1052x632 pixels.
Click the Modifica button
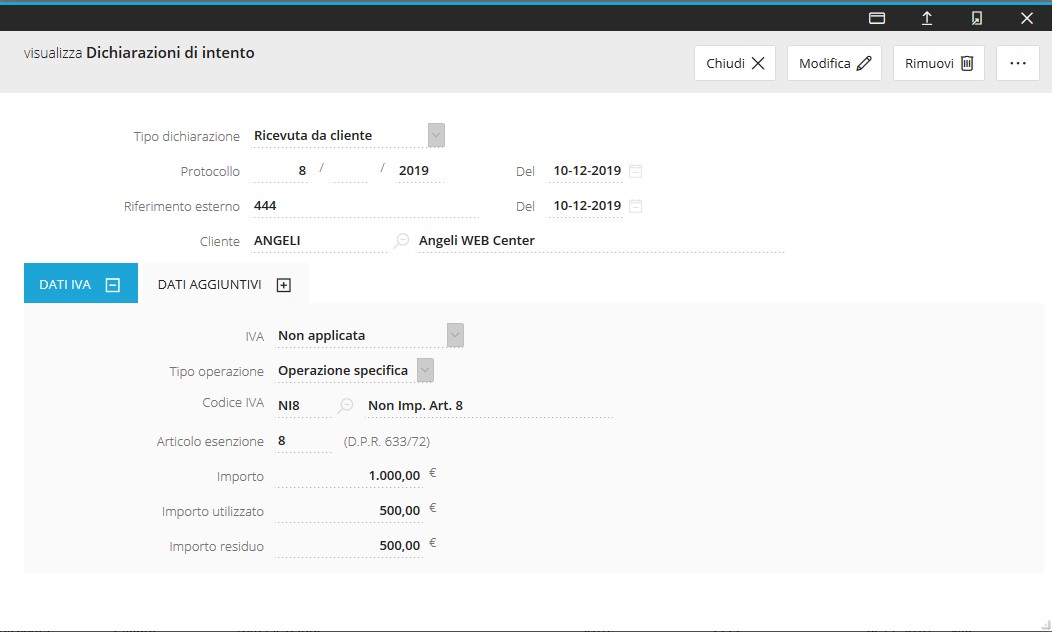835,63
